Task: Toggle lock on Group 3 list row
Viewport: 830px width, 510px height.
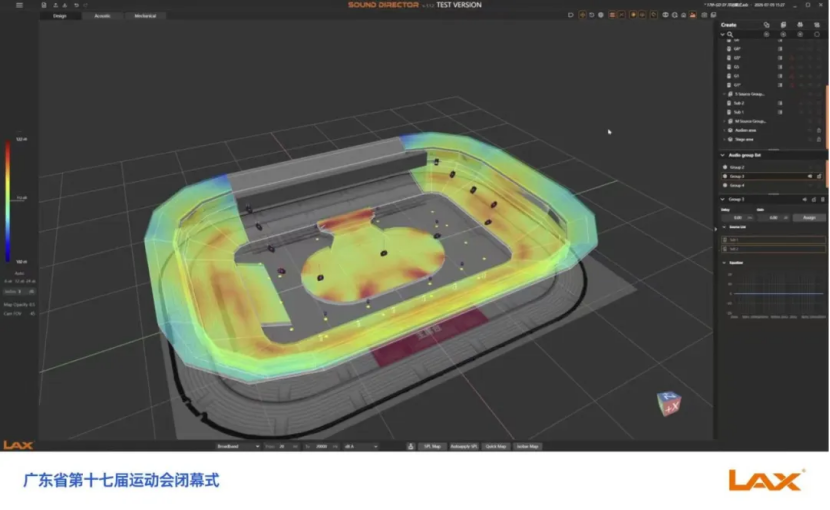Action: (819, 176)
